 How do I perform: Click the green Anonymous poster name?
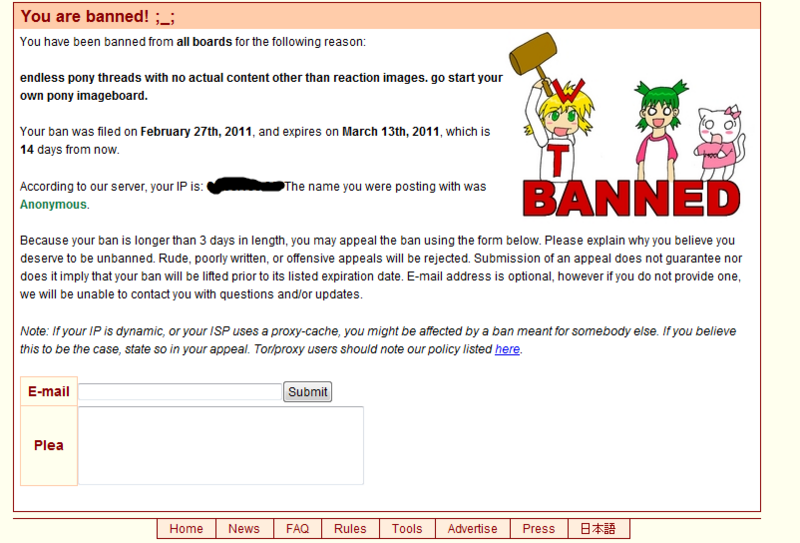click(53, 204)
